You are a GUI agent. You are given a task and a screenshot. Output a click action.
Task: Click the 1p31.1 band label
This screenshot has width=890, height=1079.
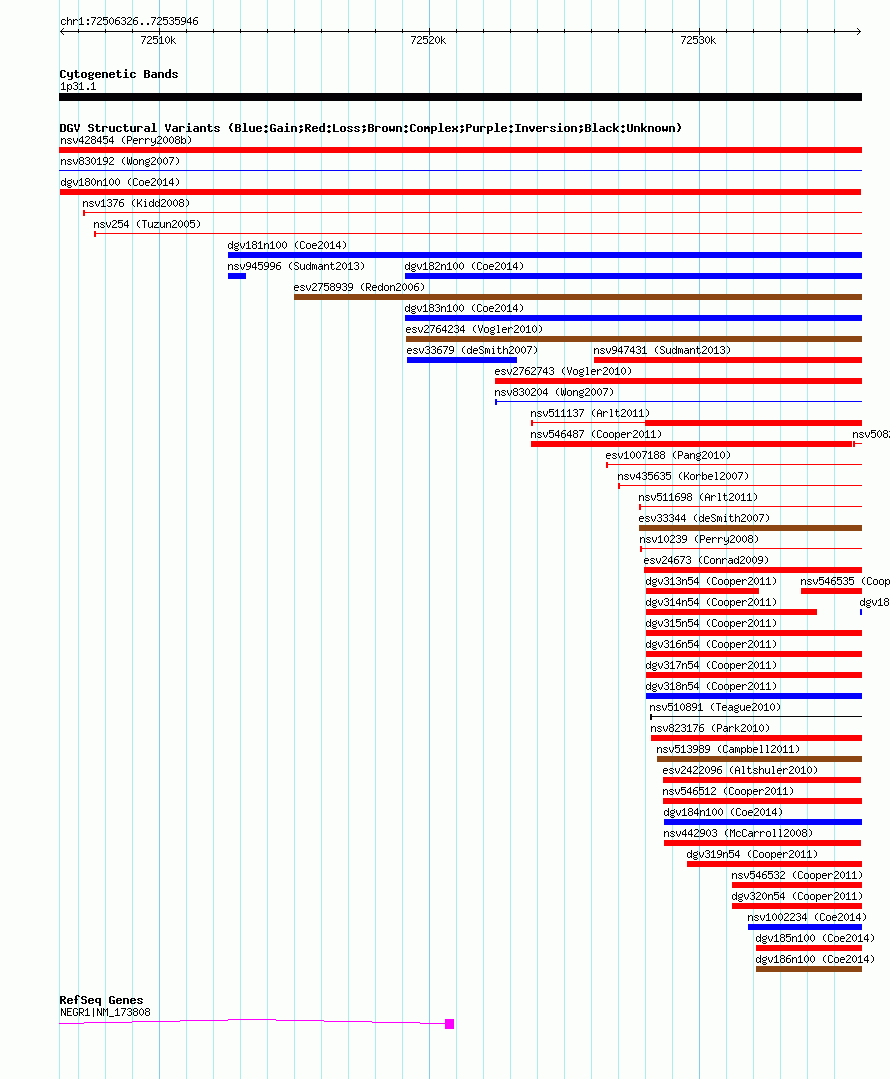coord(78,86)
